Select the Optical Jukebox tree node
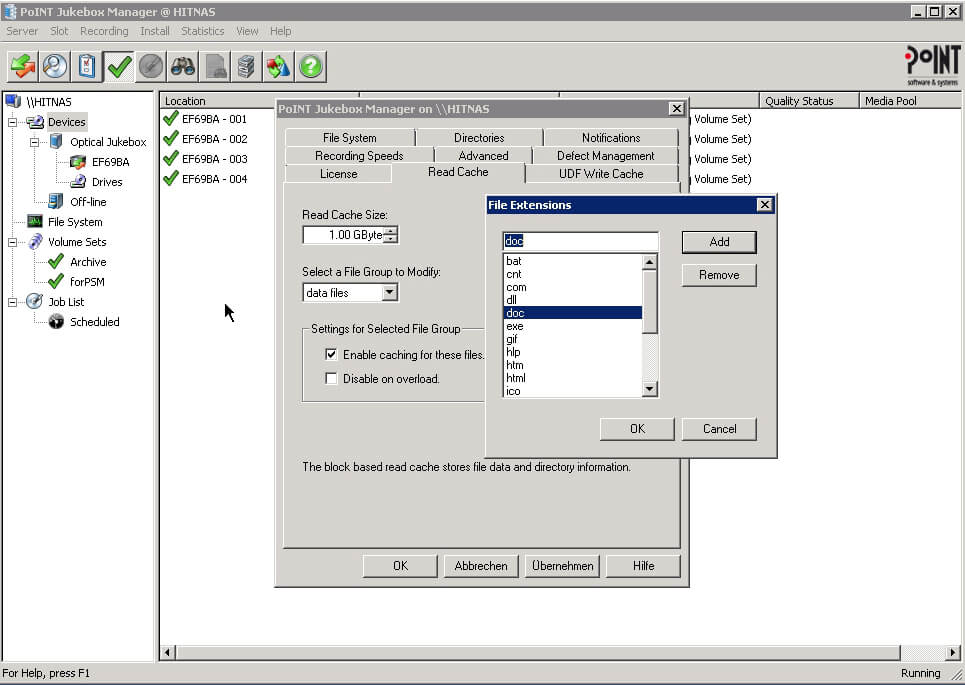Image resolution: width=965 pixels, height=685 pixels. point(108,142)
